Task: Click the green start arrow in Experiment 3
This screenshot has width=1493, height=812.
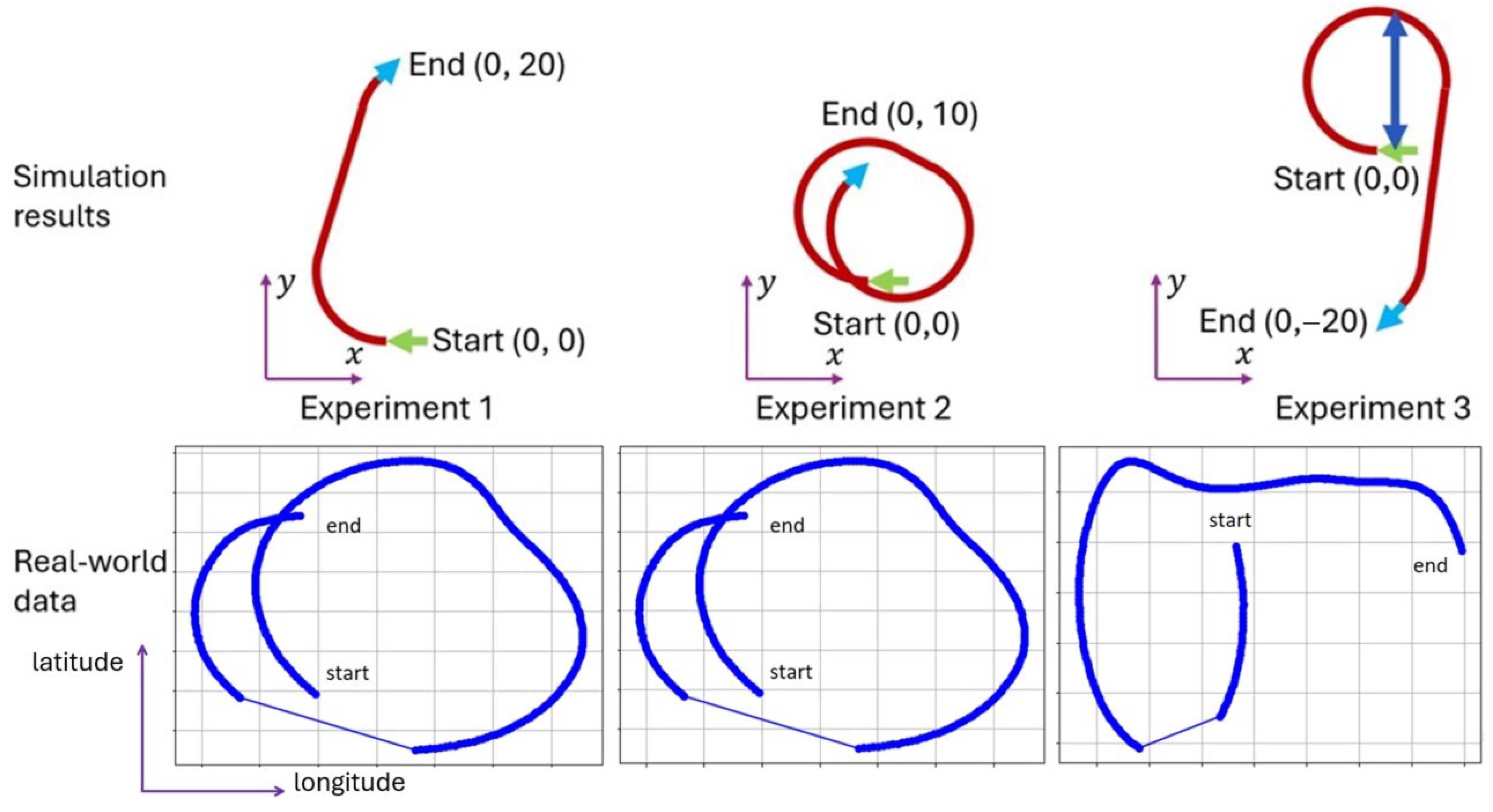Action: [1397, 151]
